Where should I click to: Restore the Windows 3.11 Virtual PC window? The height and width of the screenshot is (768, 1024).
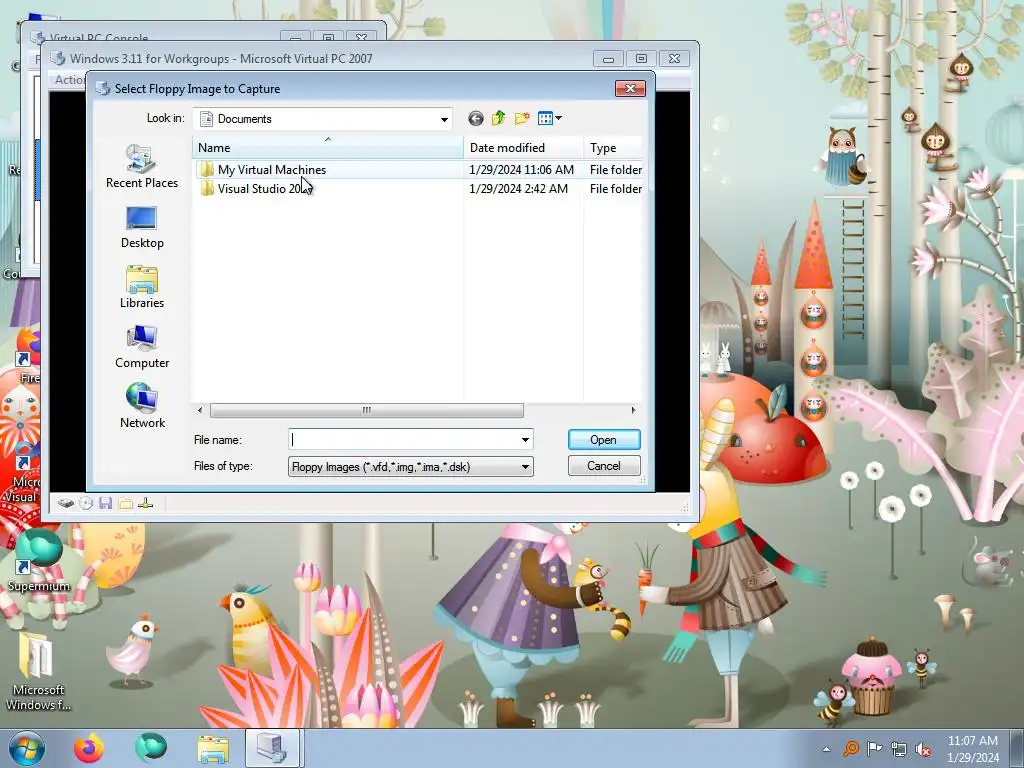pyautogui.click(x=641, y=59)
